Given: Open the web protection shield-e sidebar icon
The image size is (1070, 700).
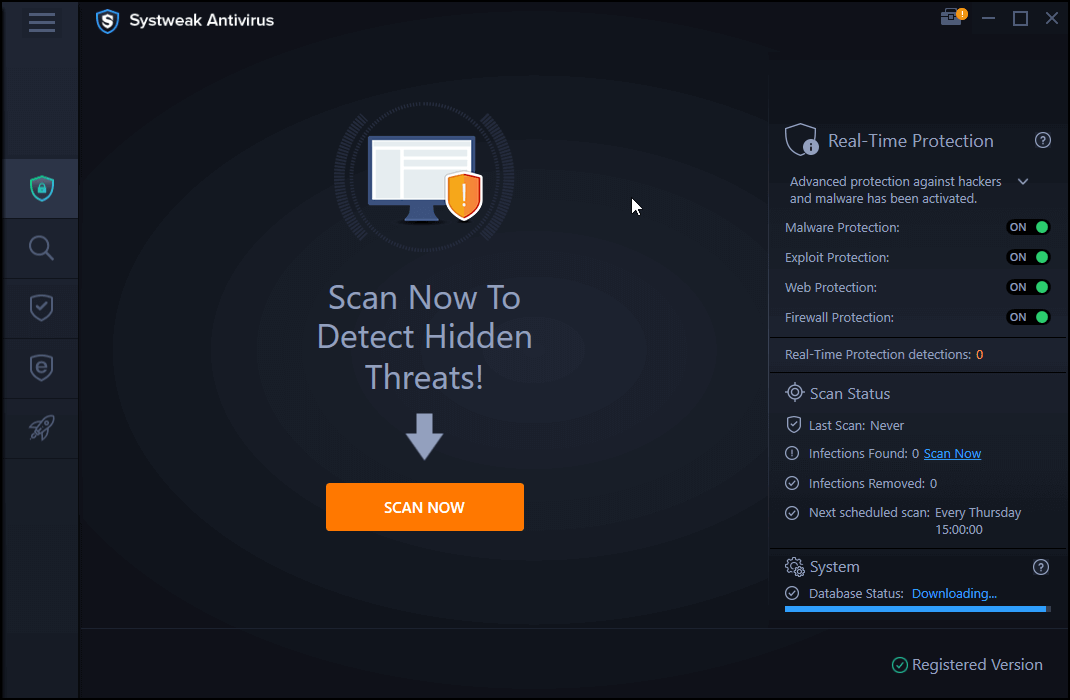Looking at the screenshot, I should click(x=40, y=368).
